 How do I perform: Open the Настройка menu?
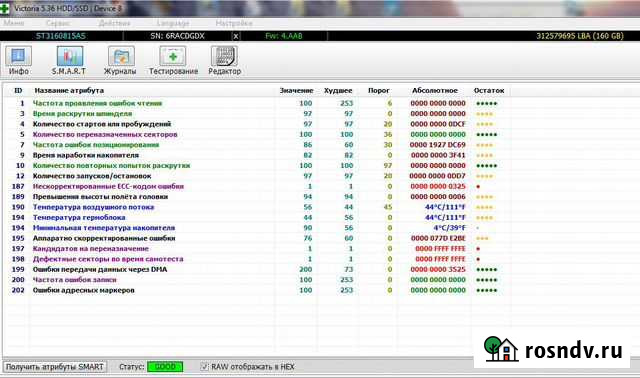tap(234, 23)
